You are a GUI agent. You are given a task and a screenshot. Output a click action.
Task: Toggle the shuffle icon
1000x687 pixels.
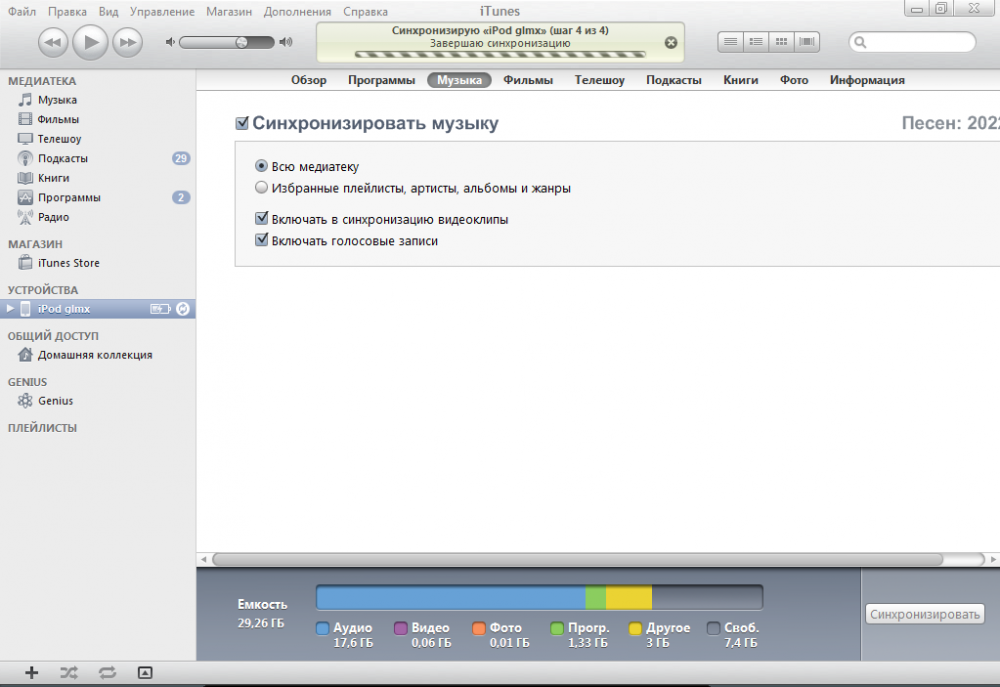click(x=69, y=672)
